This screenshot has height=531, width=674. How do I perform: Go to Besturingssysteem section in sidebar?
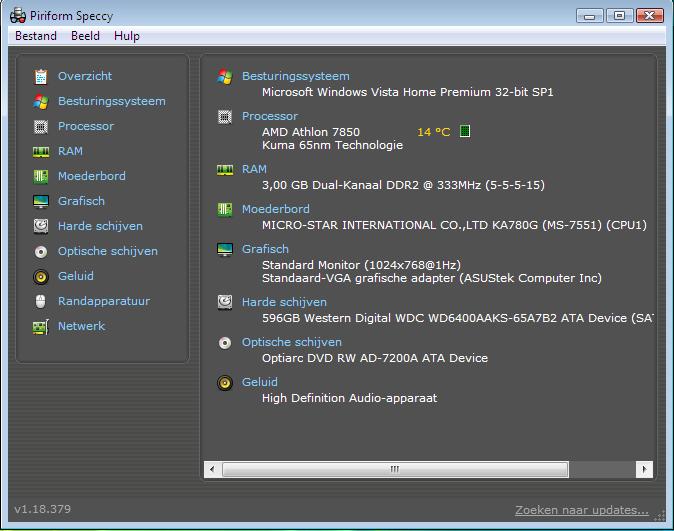click(x=112, y=101)
